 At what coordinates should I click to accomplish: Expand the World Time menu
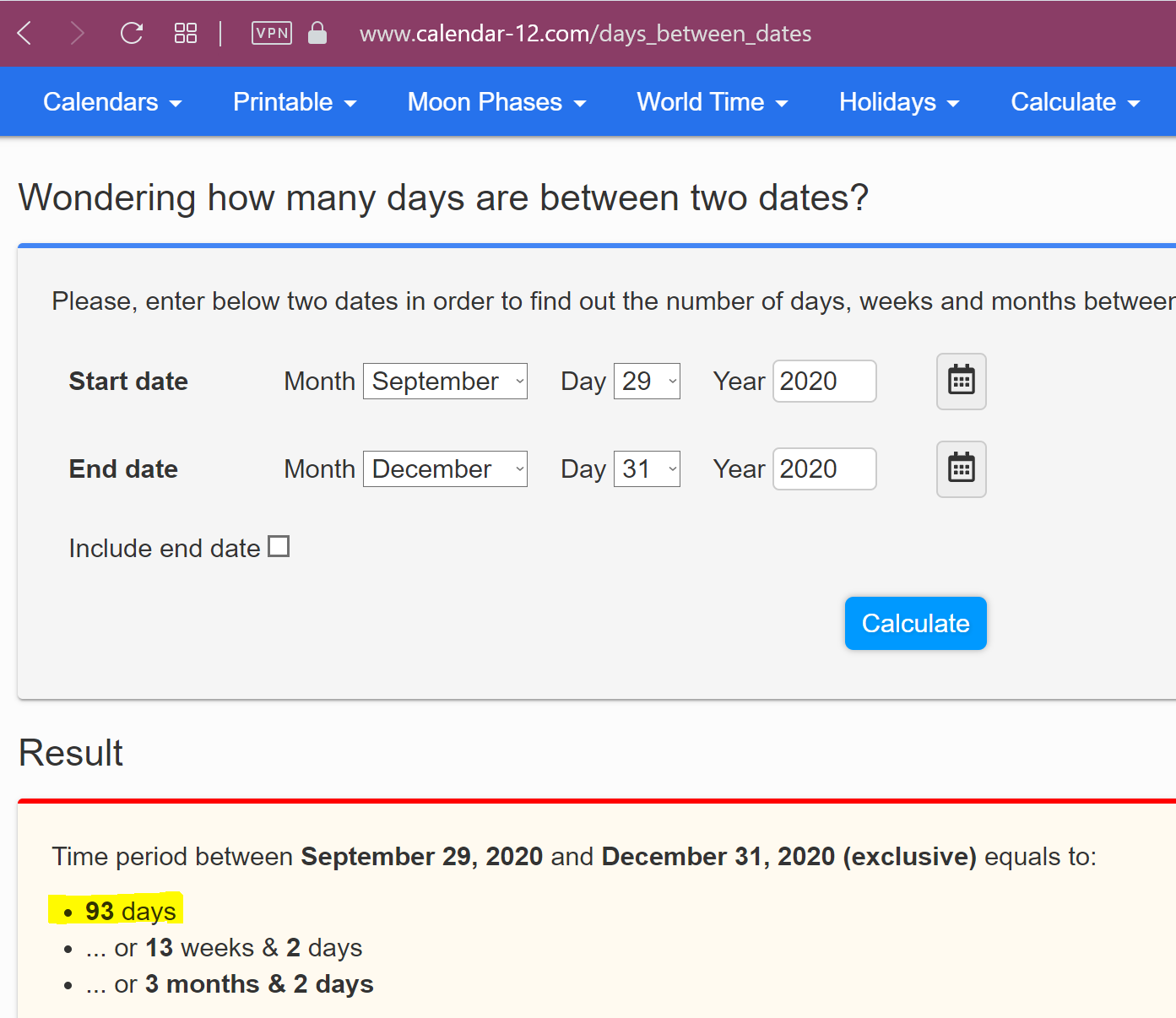click(x=713, y=102)
